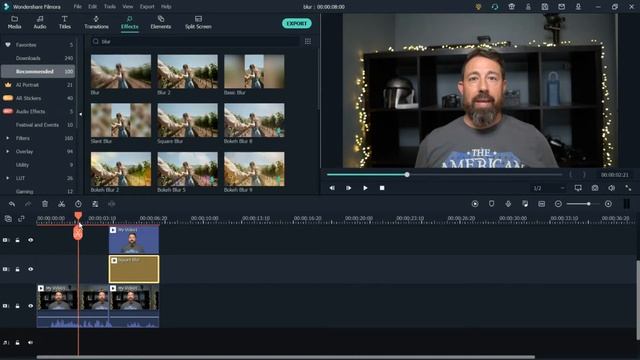Select the Square Blur clip on timeline
Image resolution: width=640 pixels, height=360 pixels.
click(x=134, y=269)
